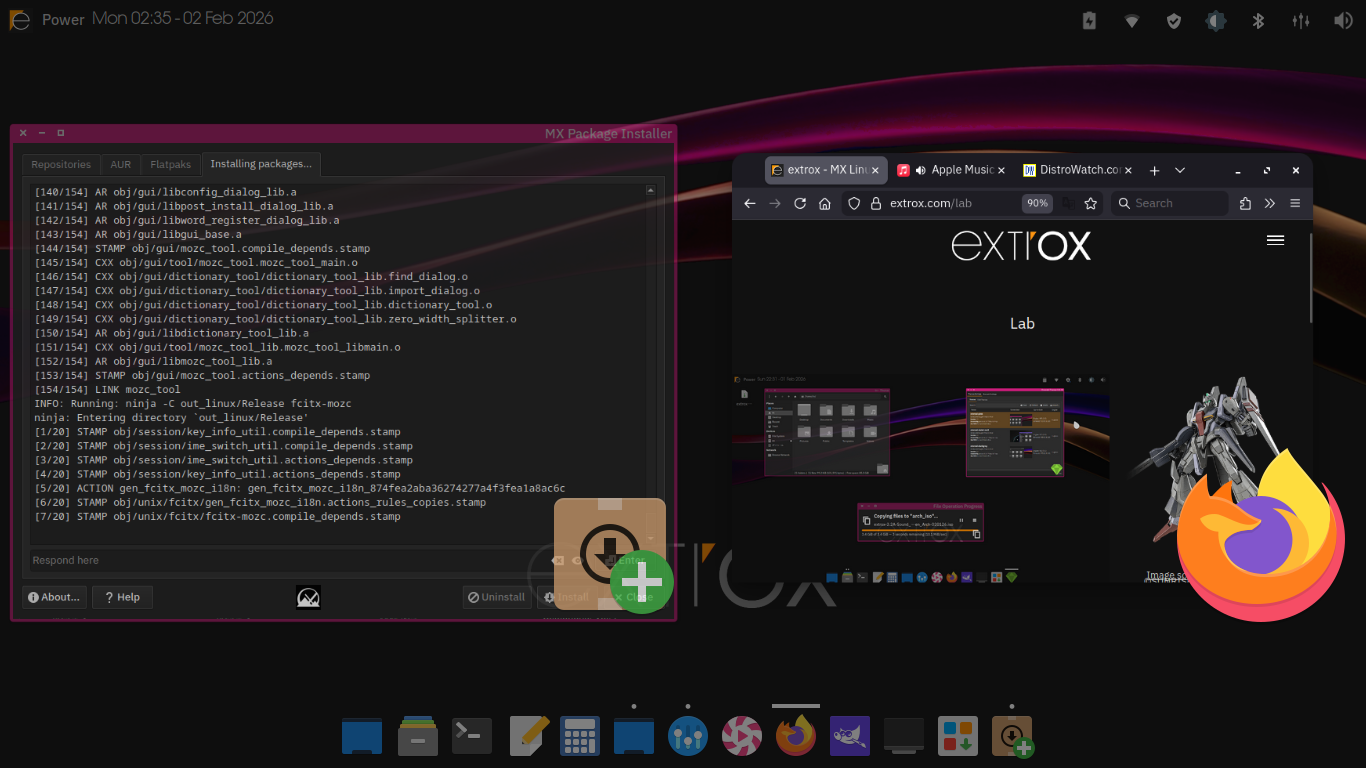This screenshot has width=1366, height=768.
Task: Open Firefox extensions puzzle icon
Action: click(x=1245, y=203)
